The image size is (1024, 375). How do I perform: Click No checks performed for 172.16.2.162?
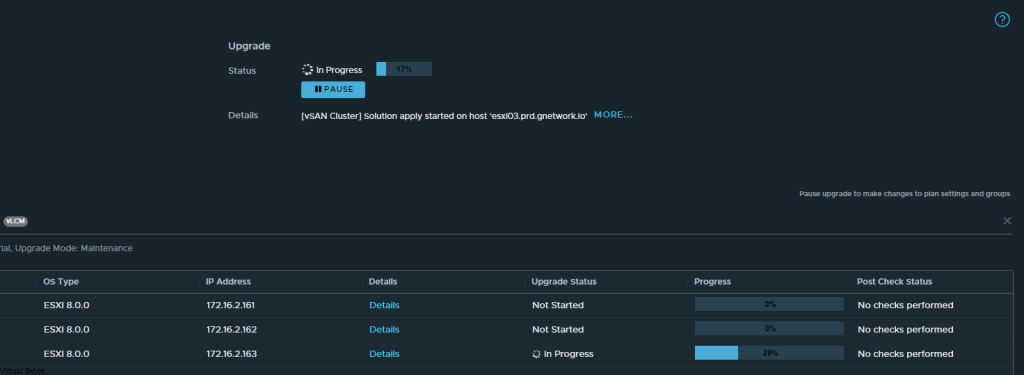[905, 329]
